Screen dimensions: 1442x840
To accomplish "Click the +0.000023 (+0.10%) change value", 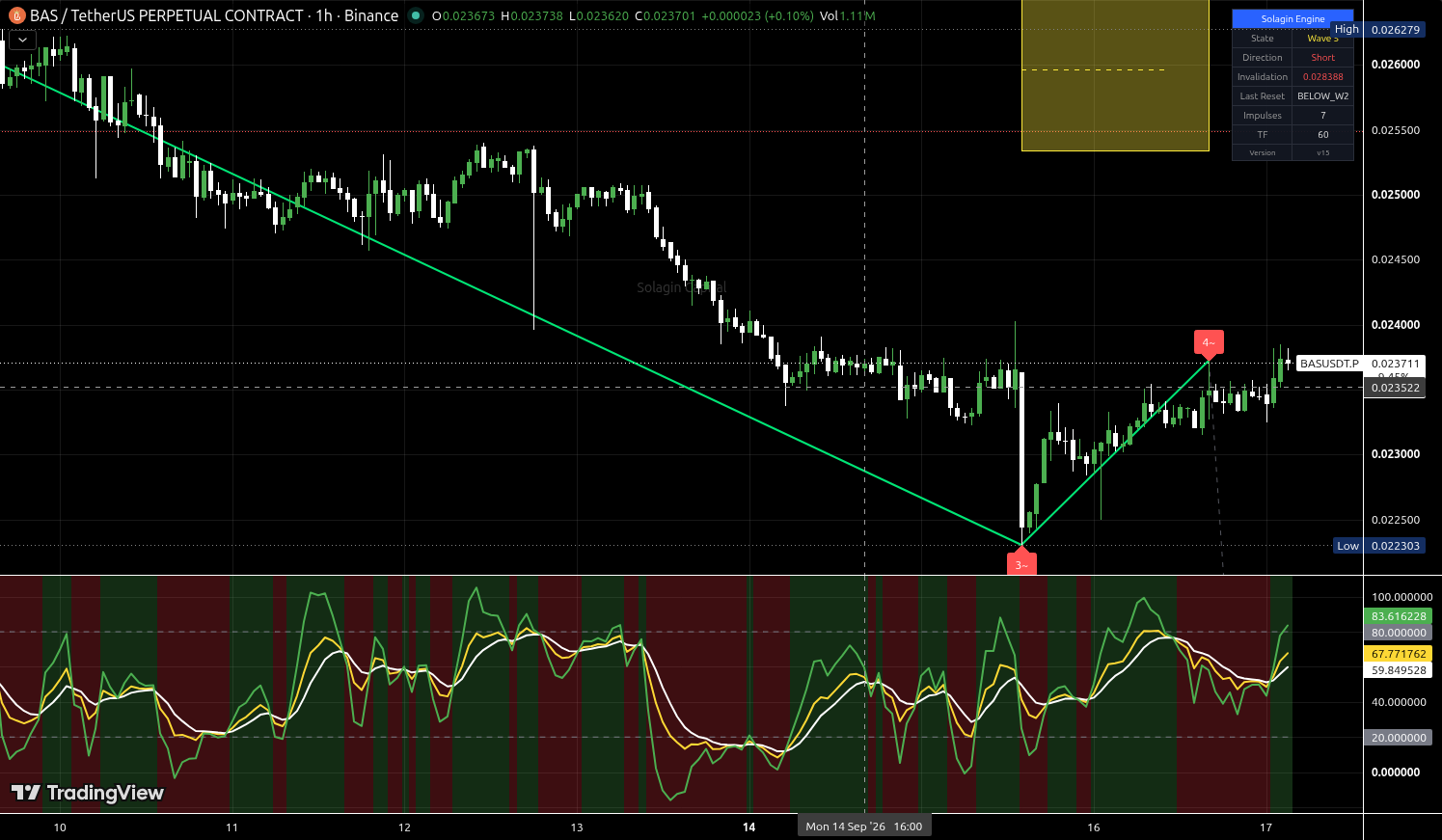I will [x=757, y=15].
